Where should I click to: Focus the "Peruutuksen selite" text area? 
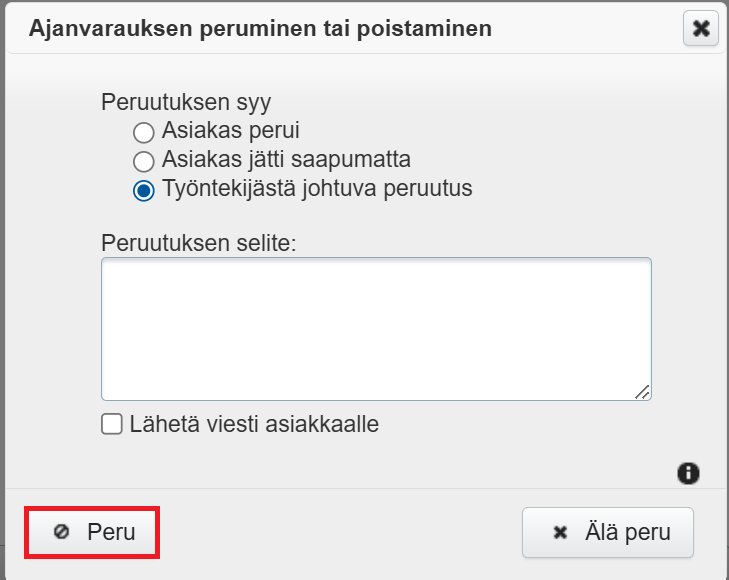(375, 328)
